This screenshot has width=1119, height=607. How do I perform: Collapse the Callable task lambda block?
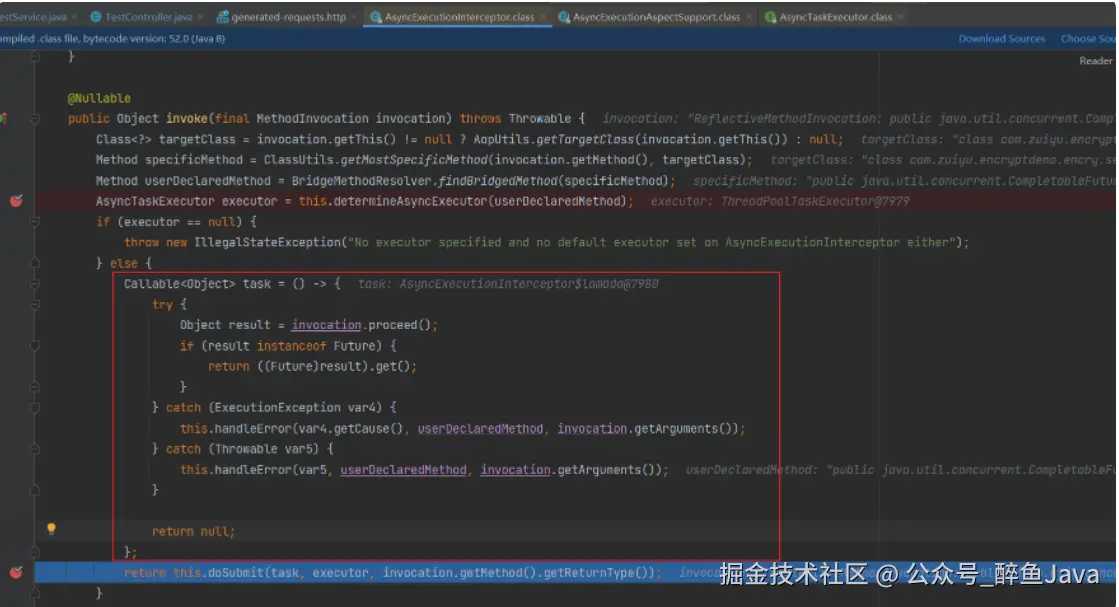click(x=34, y=284)
